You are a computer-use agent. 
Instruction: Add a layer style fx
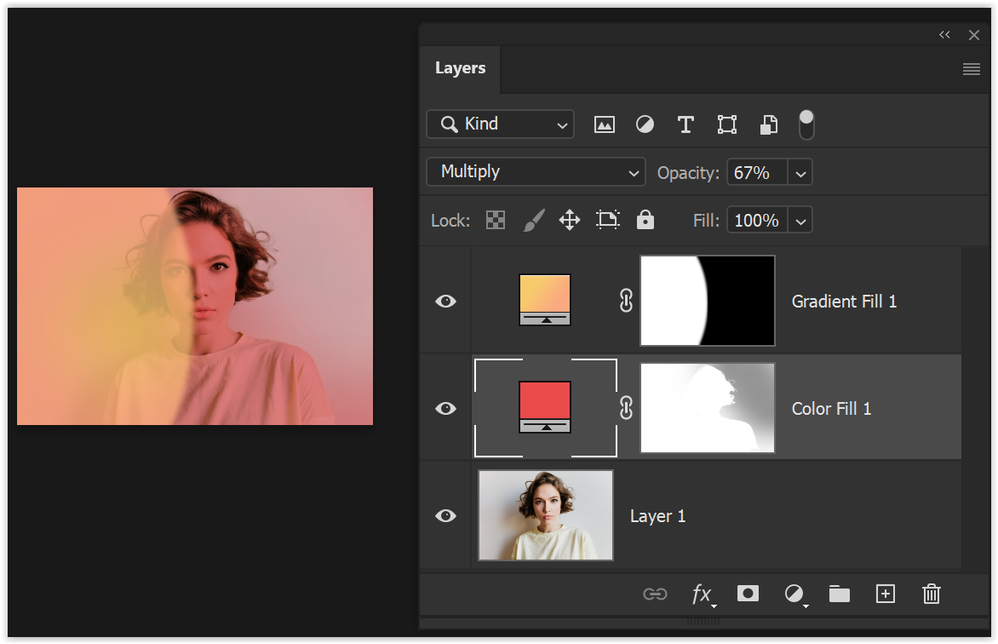click(x=703, y=594)
